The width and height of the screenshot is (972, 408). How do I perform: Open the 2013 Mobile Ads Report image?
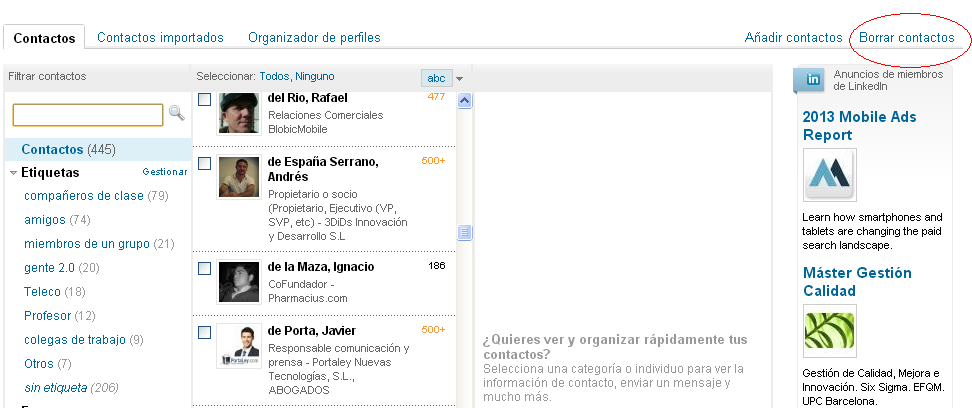tap(829, 174)
